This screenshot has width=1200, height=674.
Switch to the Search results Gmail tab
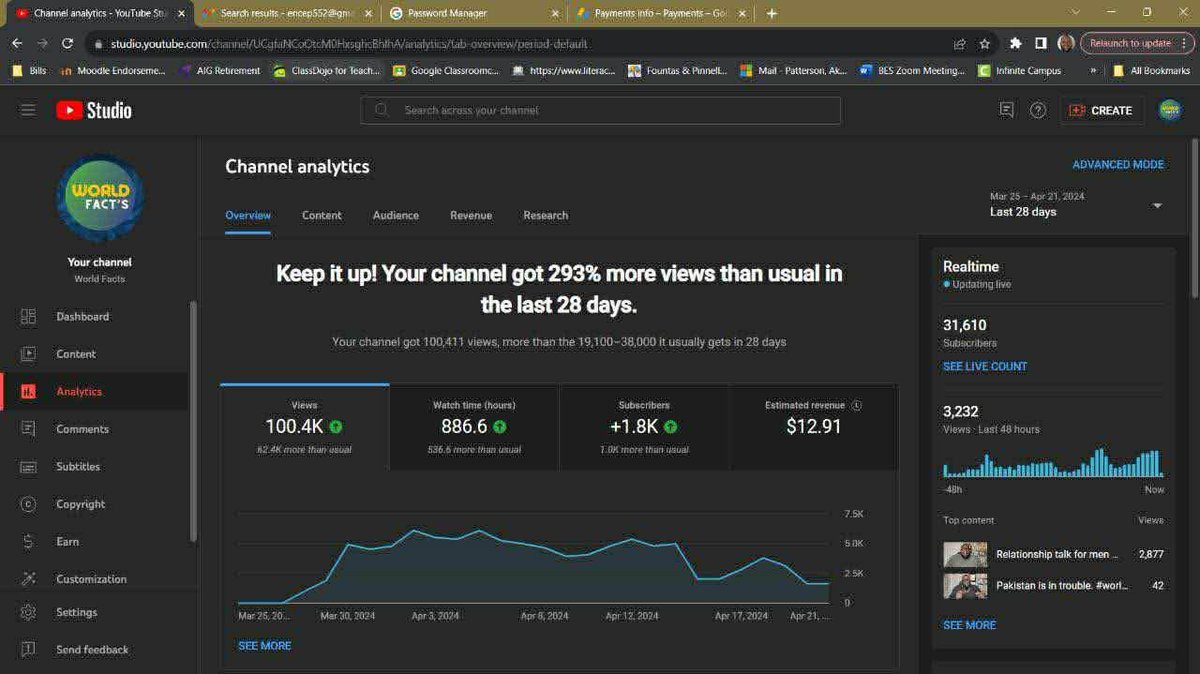point(285,13)
